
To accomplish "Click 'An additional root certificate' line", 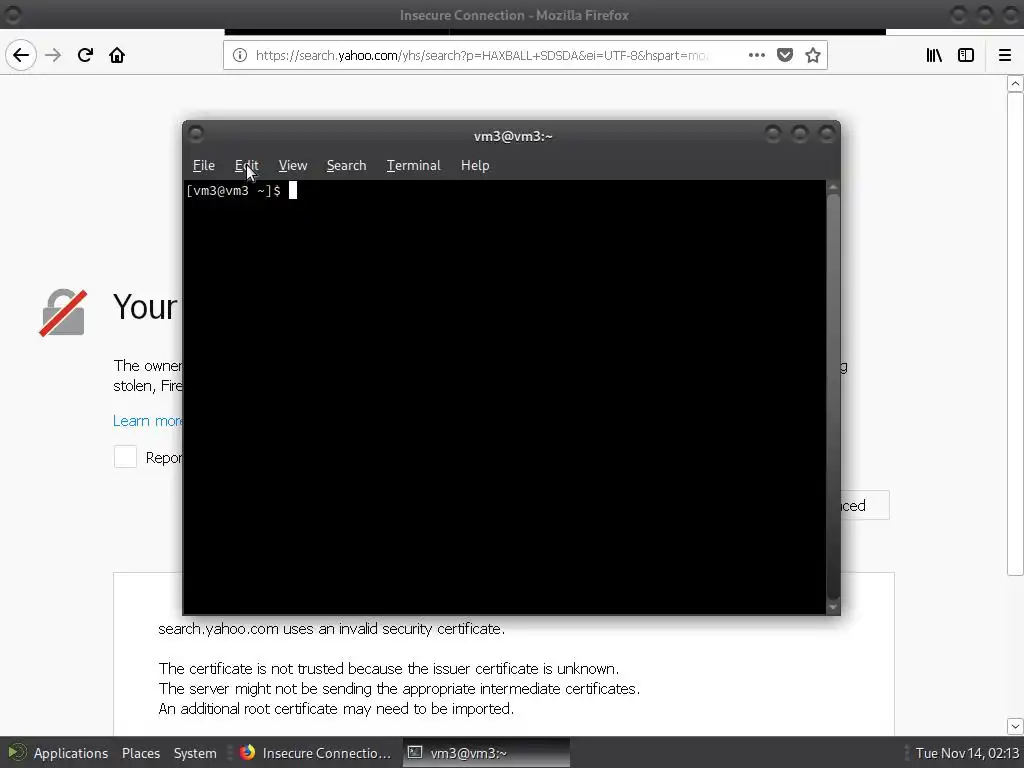I will click(336, 709).
